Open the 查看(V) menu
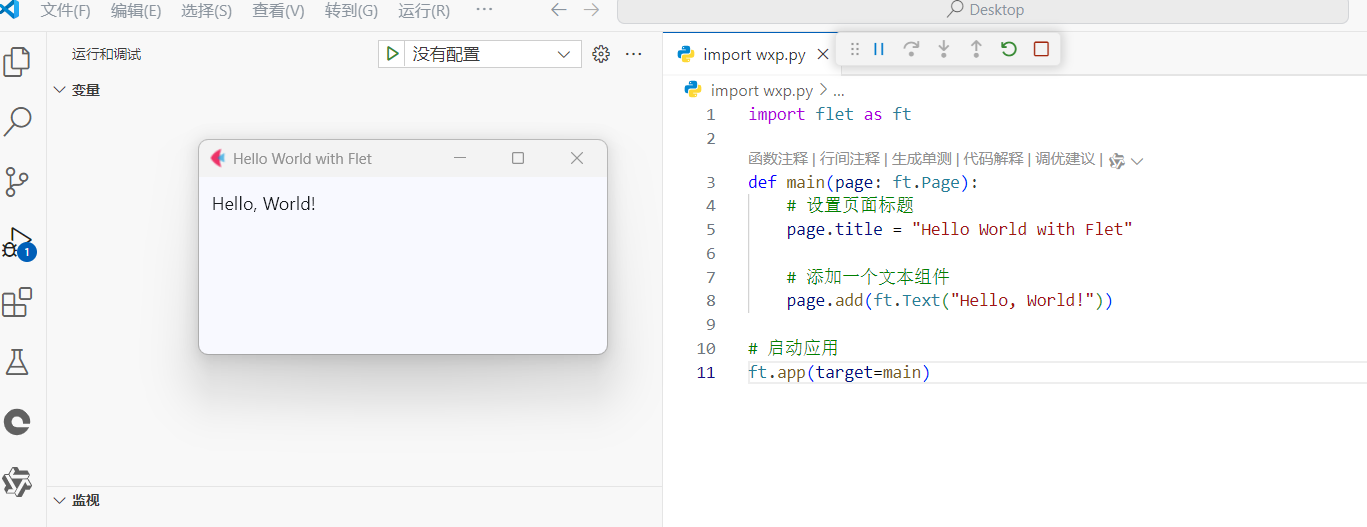Viewport: 1367px width, 527px height. click(x=278, y=10)
